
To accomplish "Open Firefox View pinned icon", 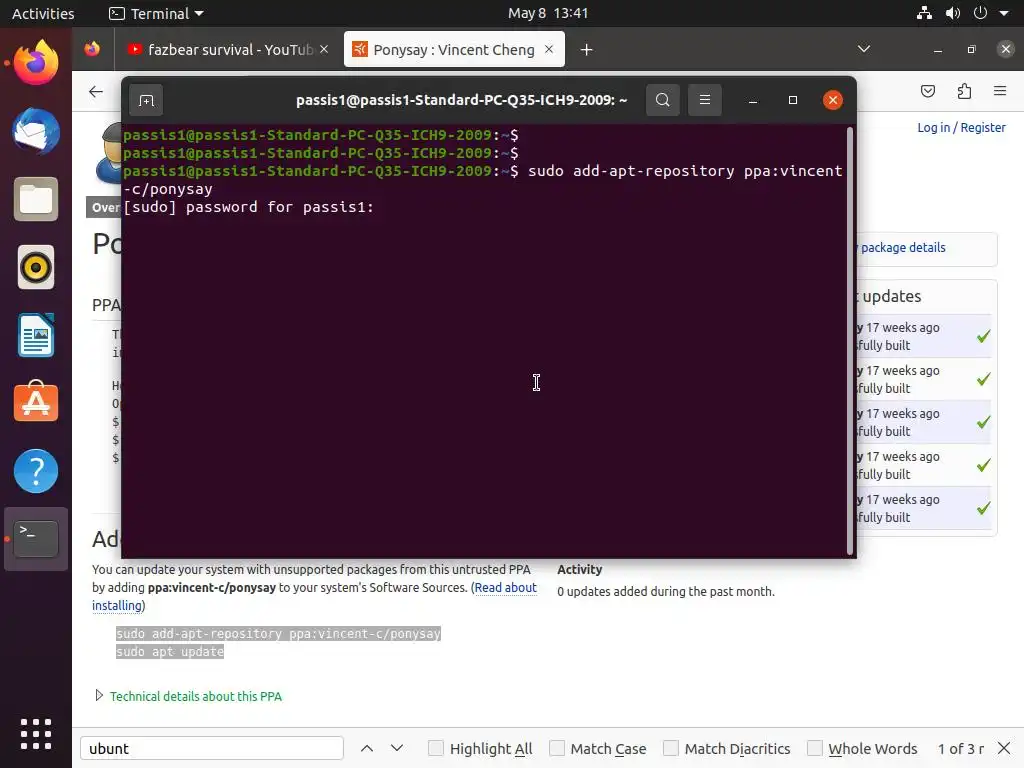I will (x=92, y=49).
